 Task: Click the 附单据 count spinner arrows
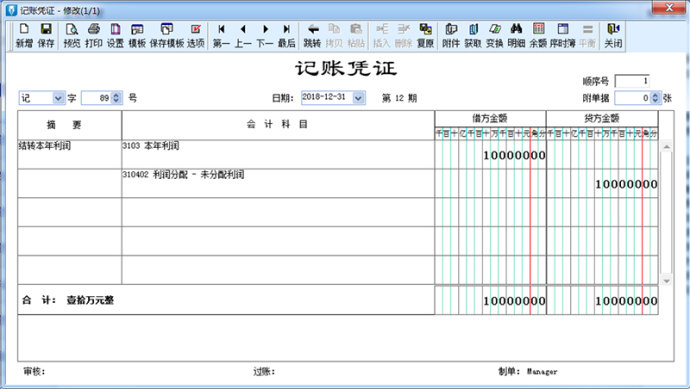coord(655,98)
